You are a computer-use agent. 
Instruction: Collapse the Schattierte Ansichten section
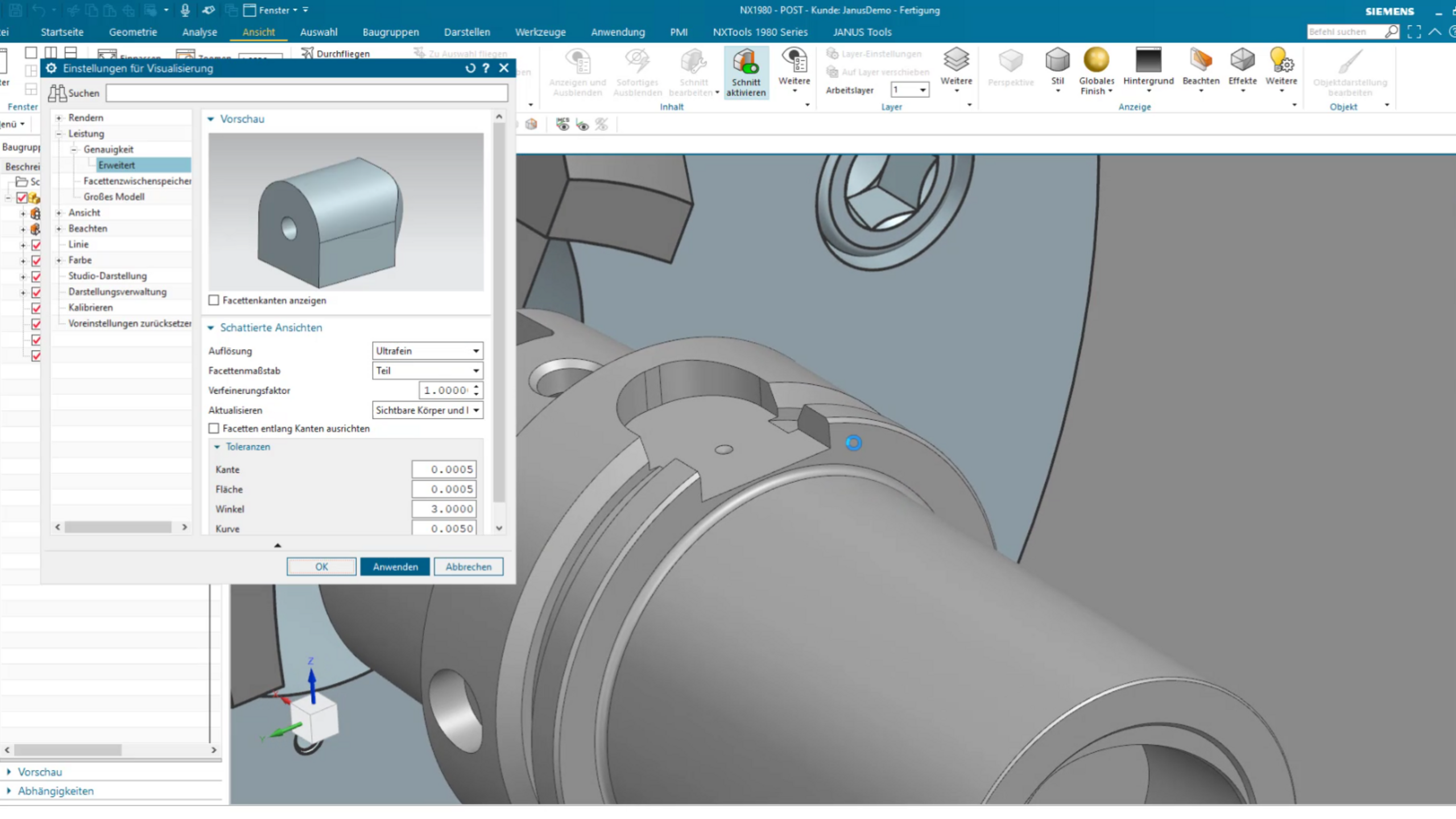tap(211, 328)
